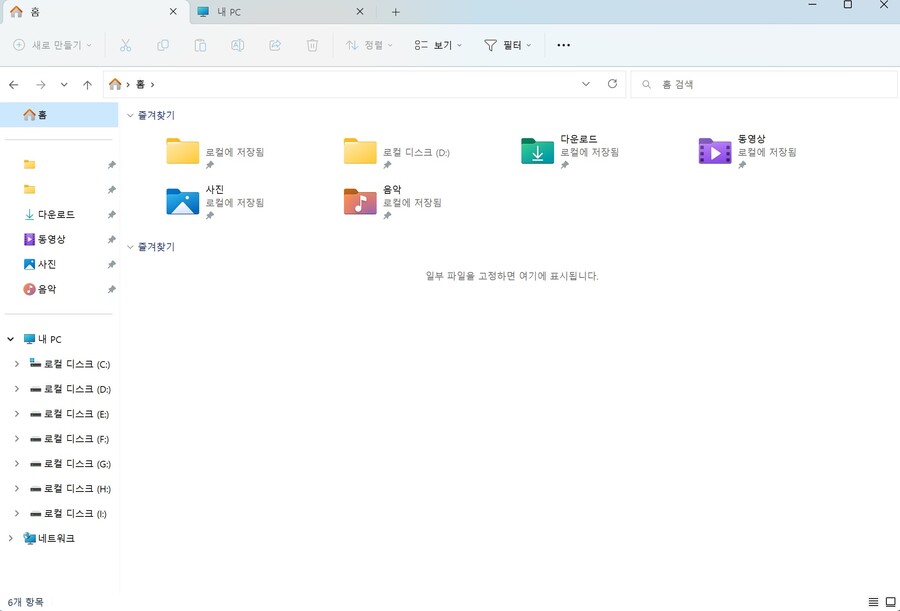This screenshot has width=900, height=611.
Task: Click the Rename icon in toolbar
Action: click(238, 45)
